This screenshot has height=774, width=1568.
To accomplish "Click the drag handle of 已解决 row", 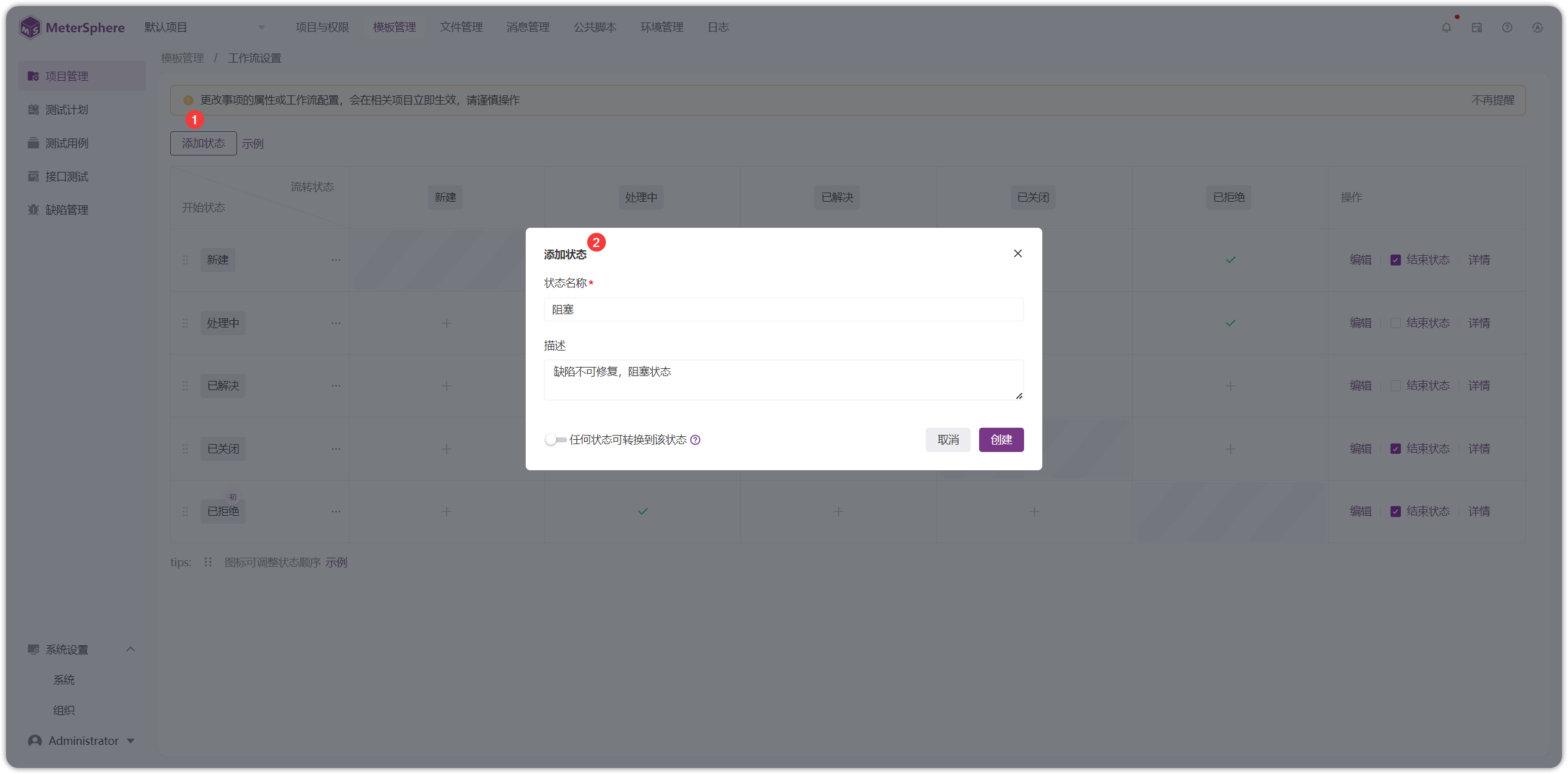I will click(x=185, y=386).
